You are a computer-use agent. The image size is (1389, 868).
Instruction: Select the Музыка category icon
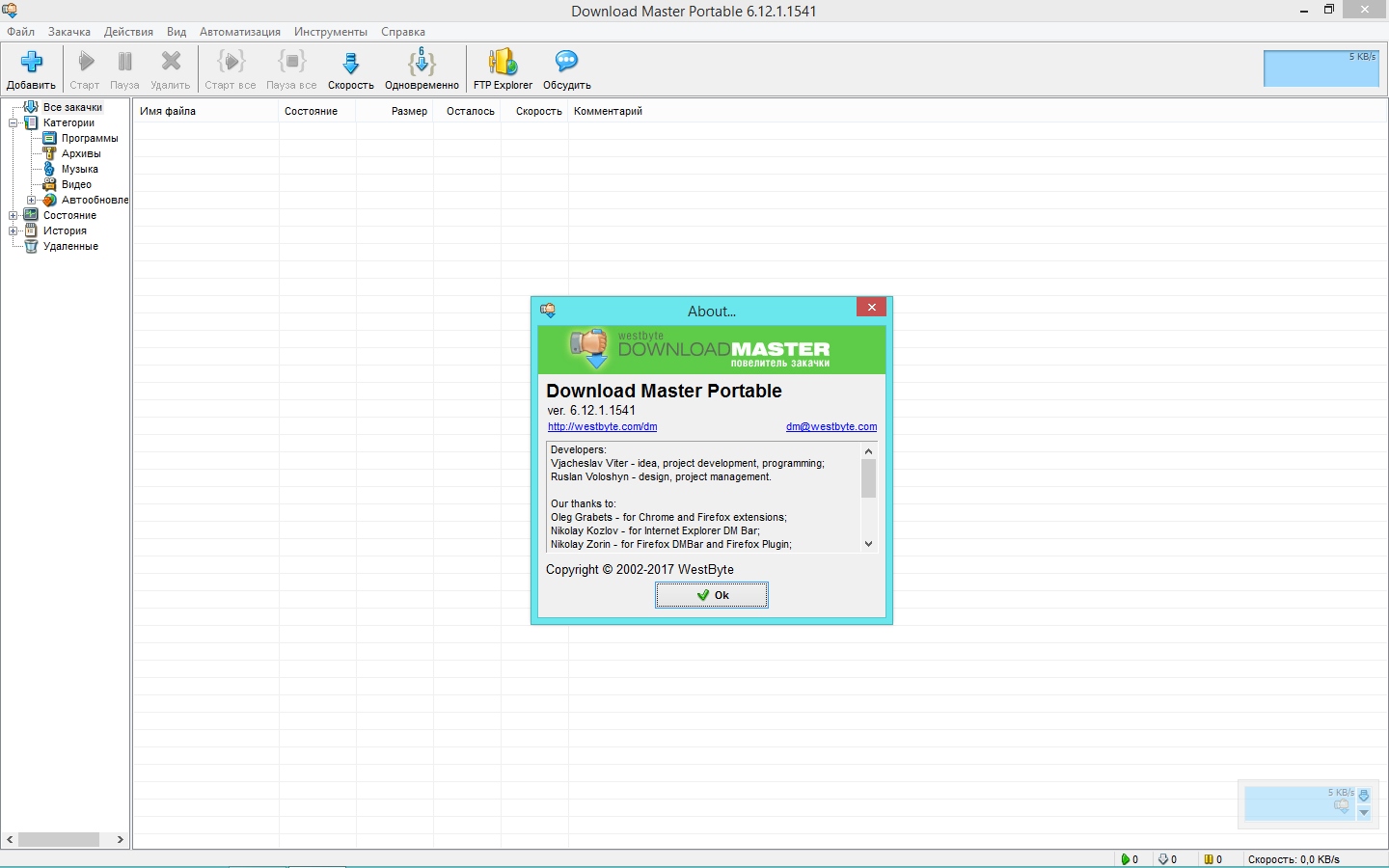pyautogui.click(x=49, y=169)
